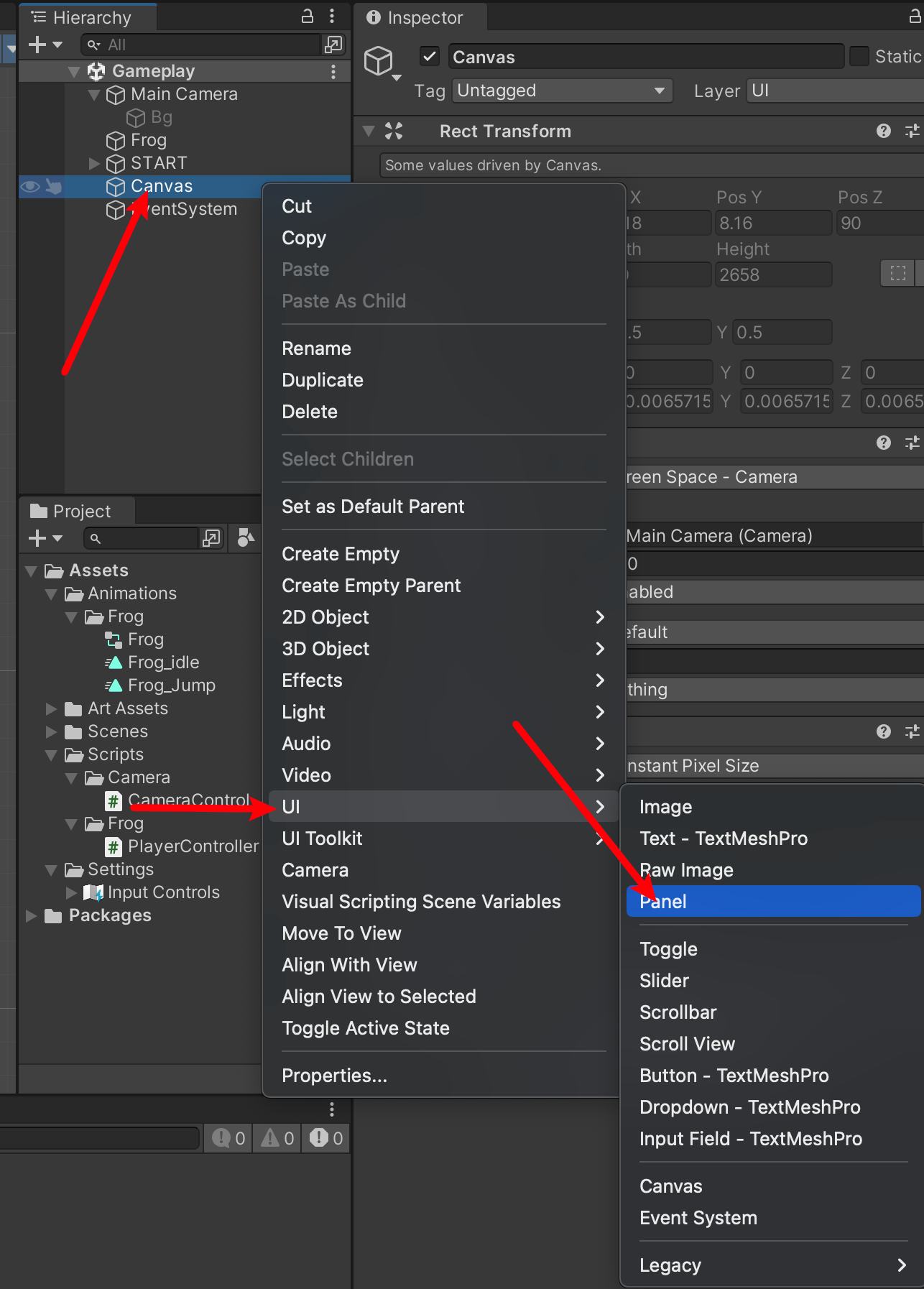Screen dimensions: 924x1289
Task: Click the Pos Y field showing 8.16
Action: [x=773, y=223]
